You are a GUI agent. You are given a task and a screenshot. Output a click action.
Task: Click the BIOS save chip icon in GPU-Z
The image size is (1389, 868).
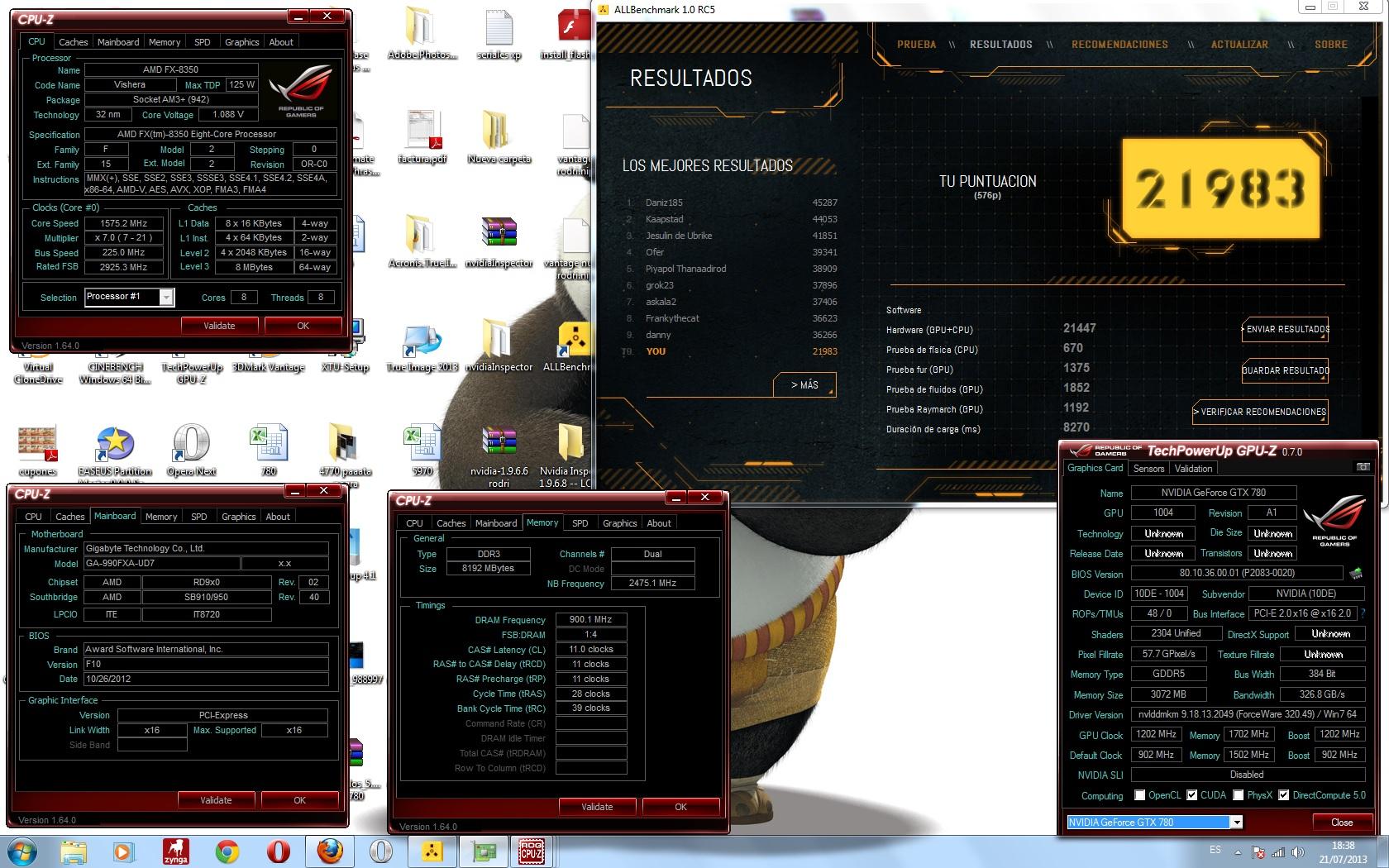[1356, 573]
